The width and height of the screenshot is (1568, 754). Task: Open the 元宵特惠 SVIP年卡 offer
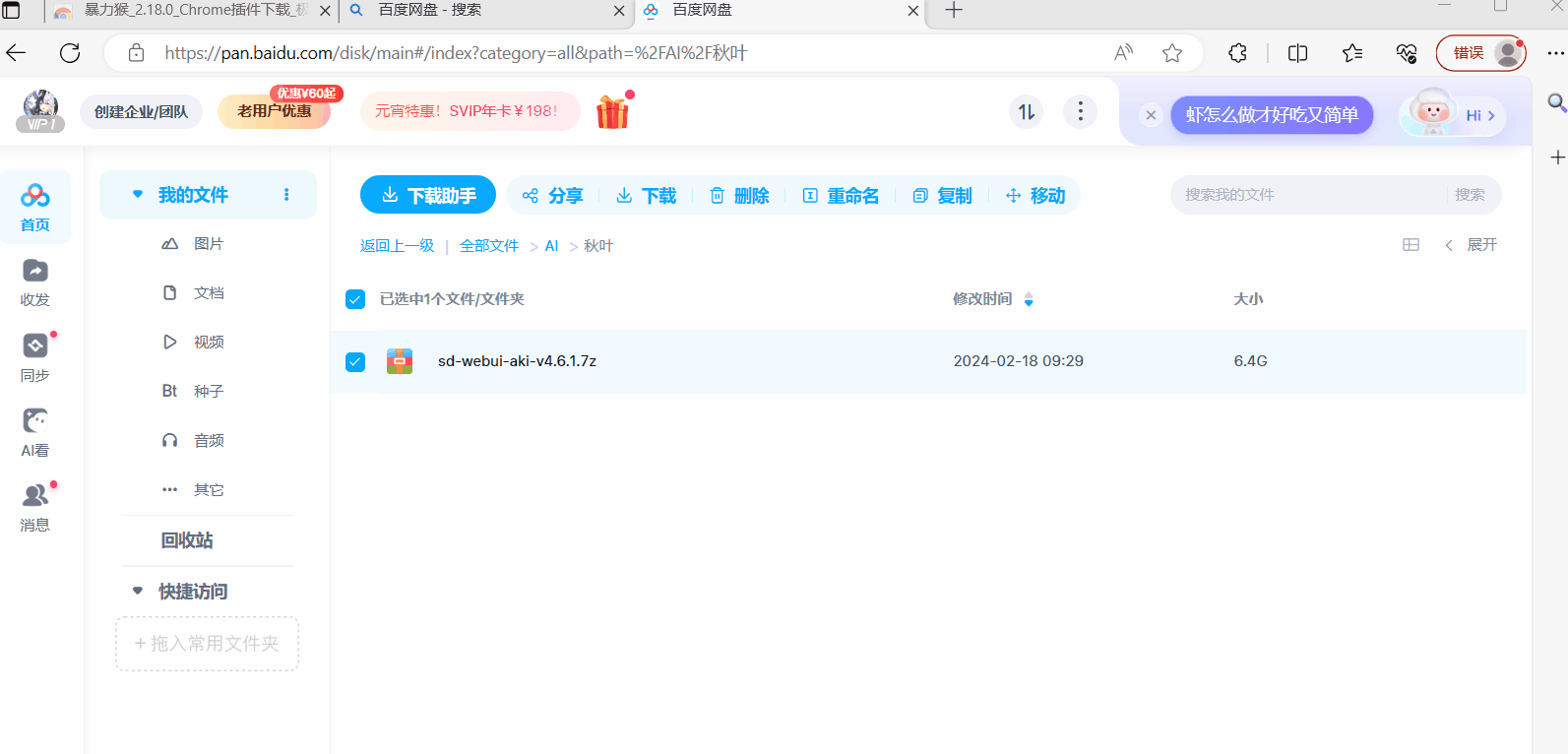coord(470,111)
